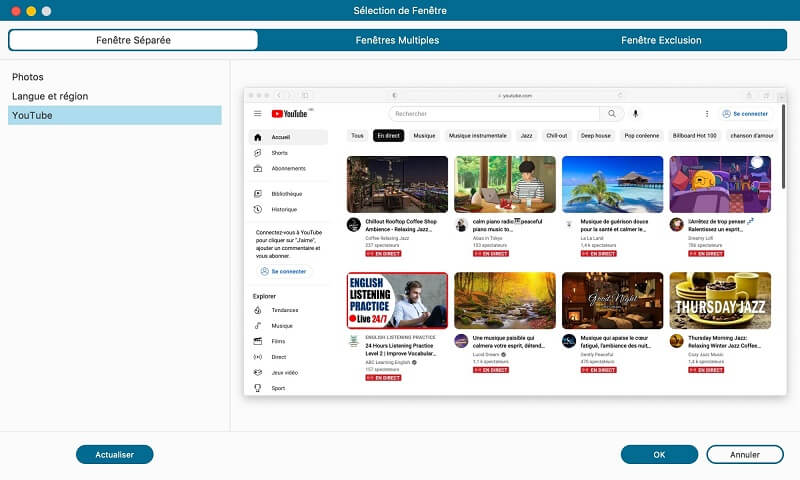Click the youtube.com address bar
The height and width of the screenshot is (480, 800).
click(515, 95)
